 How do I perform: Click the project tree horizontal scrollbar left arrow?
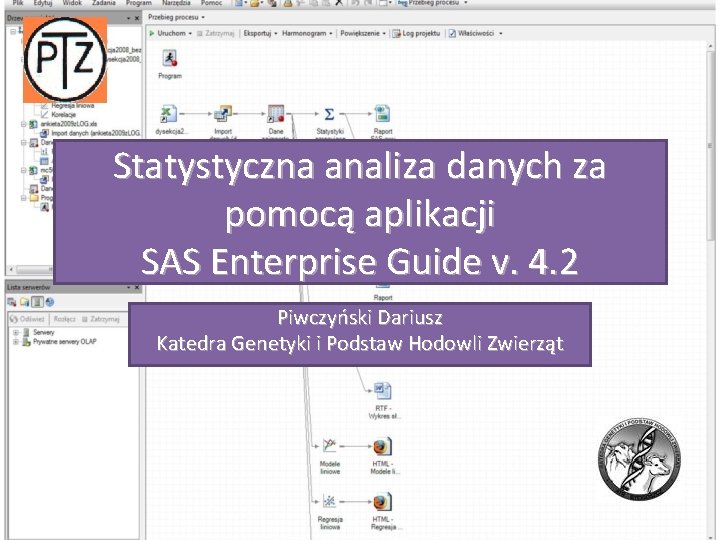click(11, 270)
